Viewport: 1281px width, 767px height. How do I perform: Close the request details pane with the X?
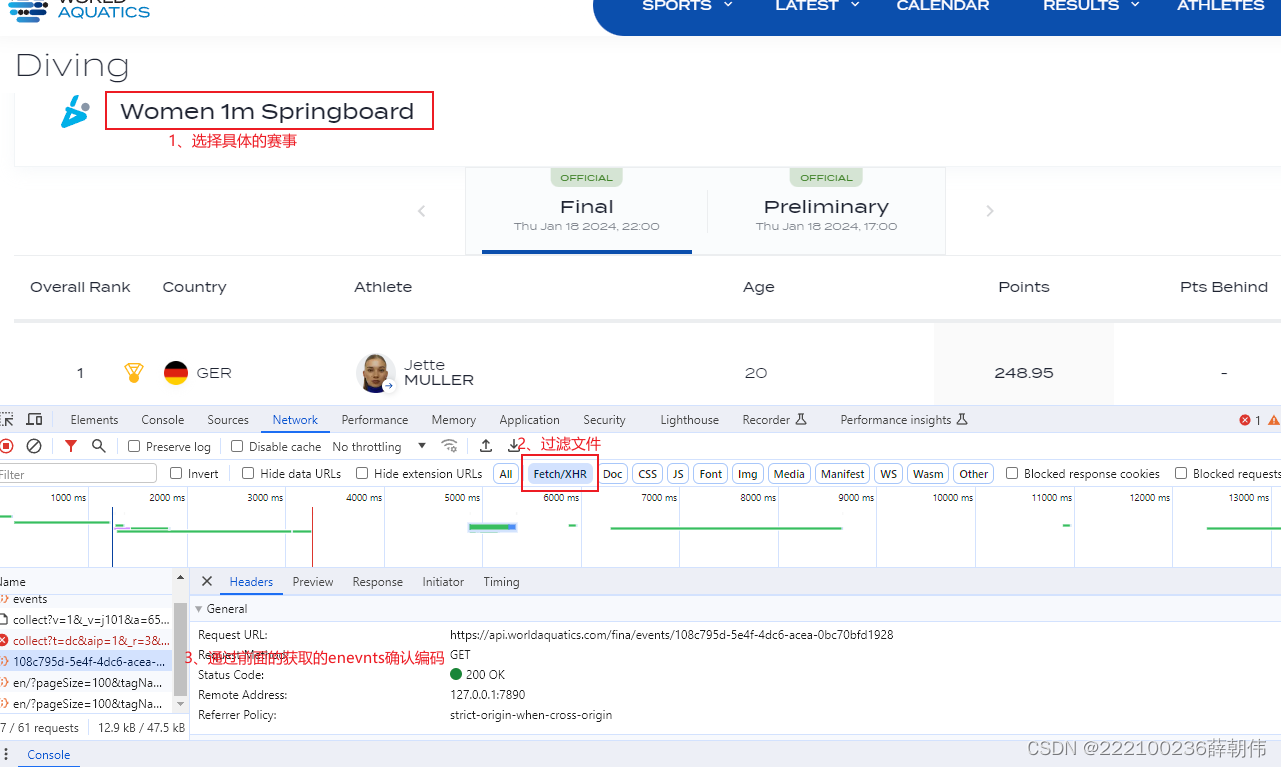tap(207, 581)
